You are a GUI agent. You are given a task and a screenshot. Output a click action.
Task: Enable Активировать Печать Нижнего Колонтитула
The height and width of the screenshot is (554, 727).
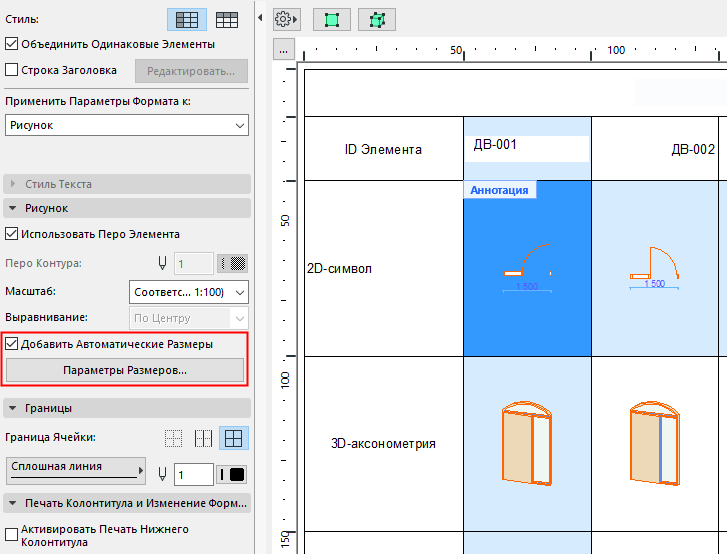pyautogui.click(x=12, y=535)
